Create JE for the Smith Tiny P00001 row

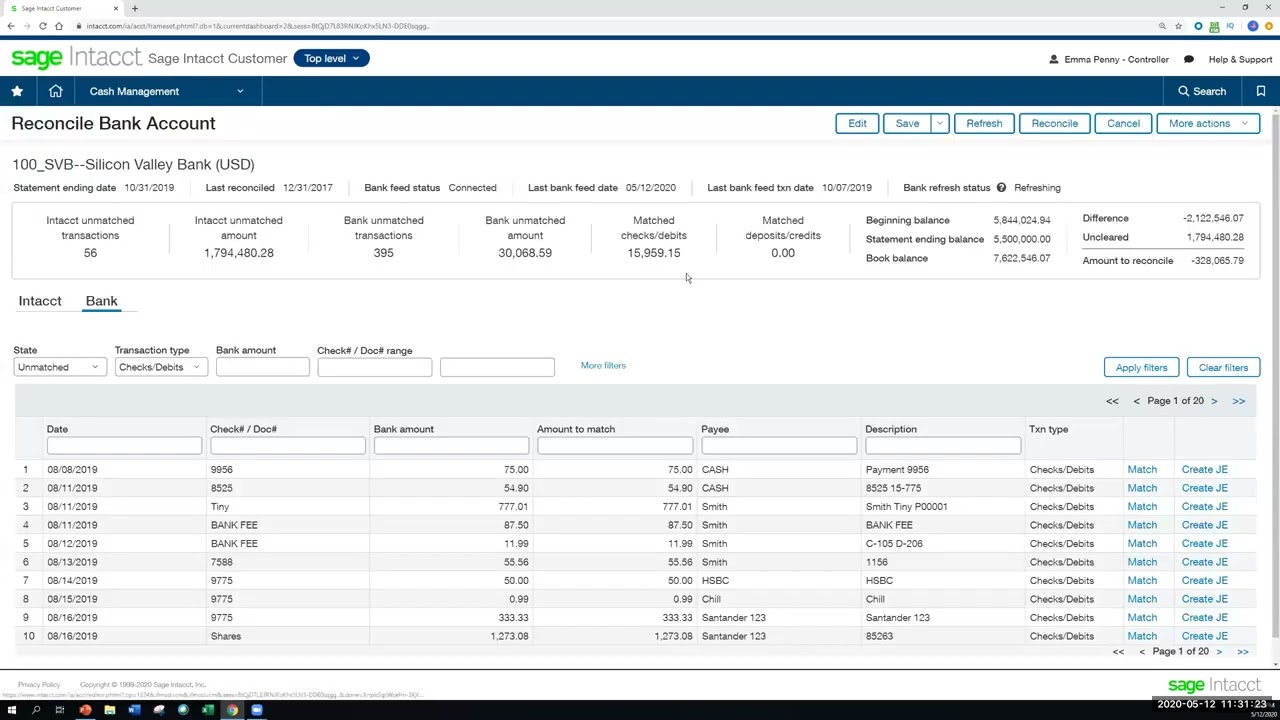tap(1204, 506)
